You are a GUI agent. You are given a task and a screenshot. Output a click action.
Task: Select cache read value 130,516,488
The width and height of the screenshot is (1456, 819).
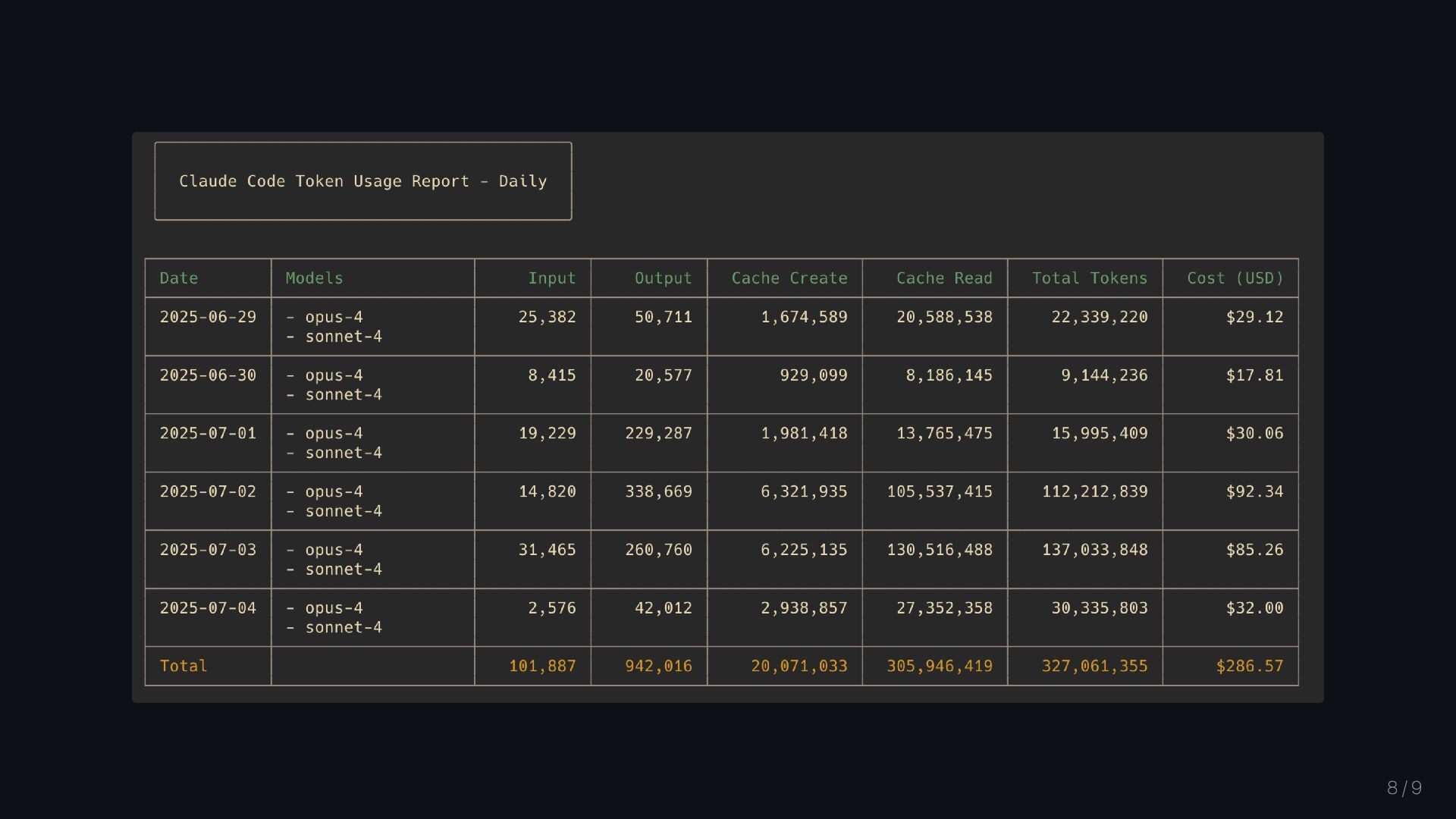[940, 550]
